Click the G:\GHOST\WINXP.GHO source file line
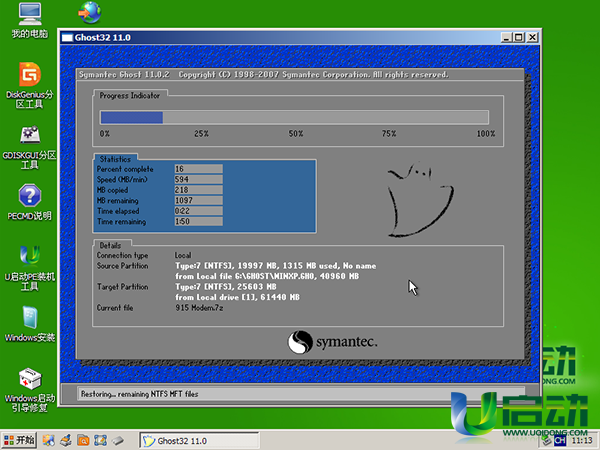 pos(267,276)
